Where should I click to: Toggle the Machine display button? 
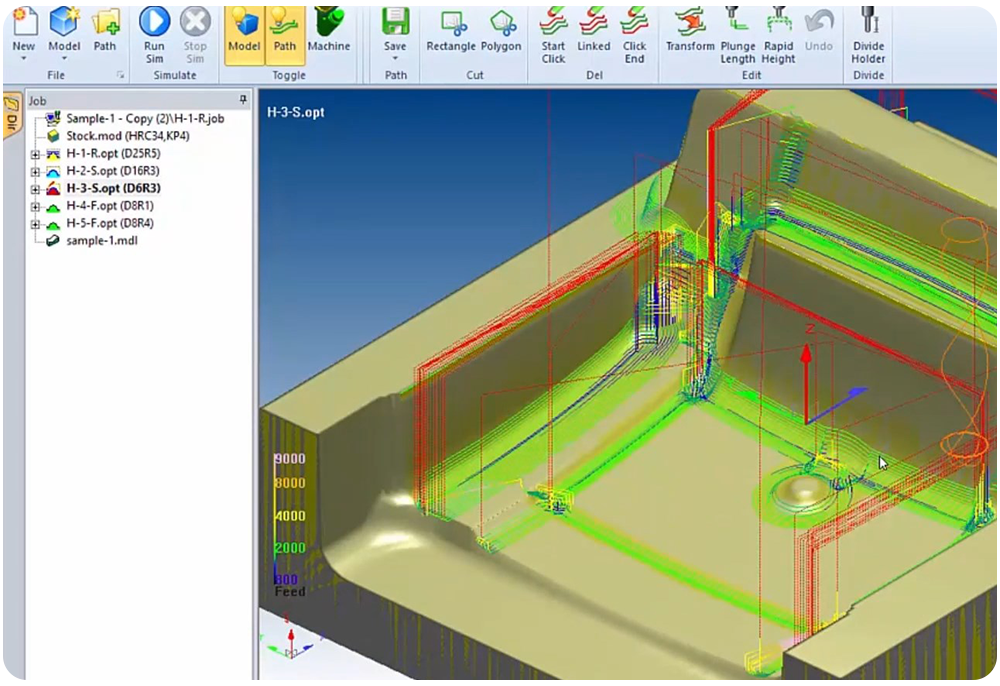point(328,30)
